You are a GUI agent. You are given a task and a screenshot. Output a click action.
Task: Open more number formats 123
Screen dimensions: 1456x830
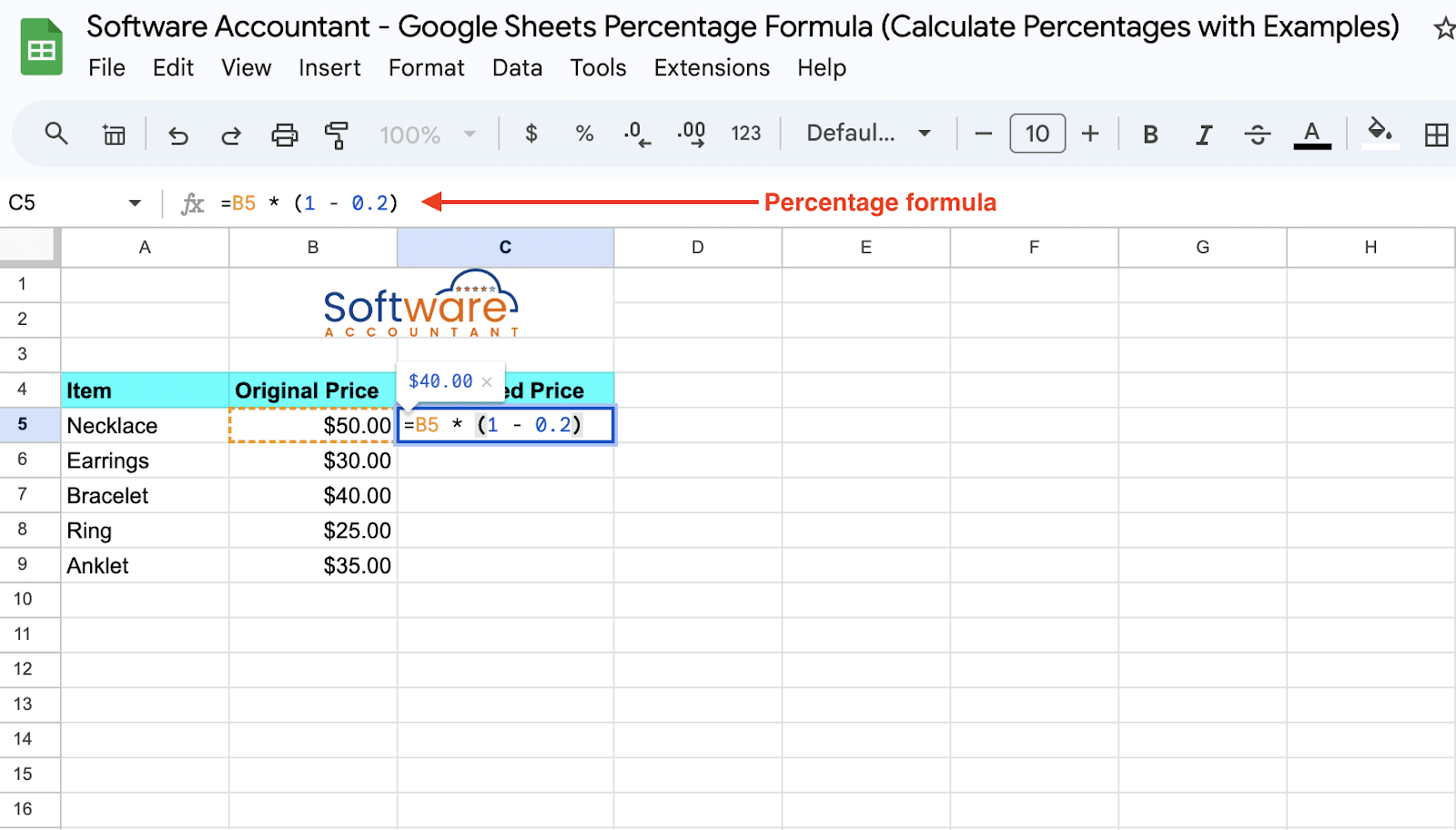(x=746, y=134)
